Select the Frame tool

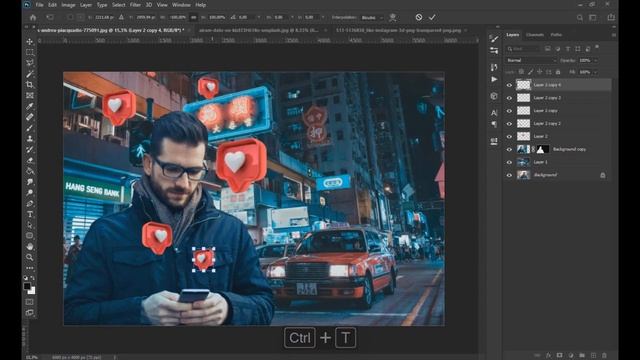tap(30, 95)
